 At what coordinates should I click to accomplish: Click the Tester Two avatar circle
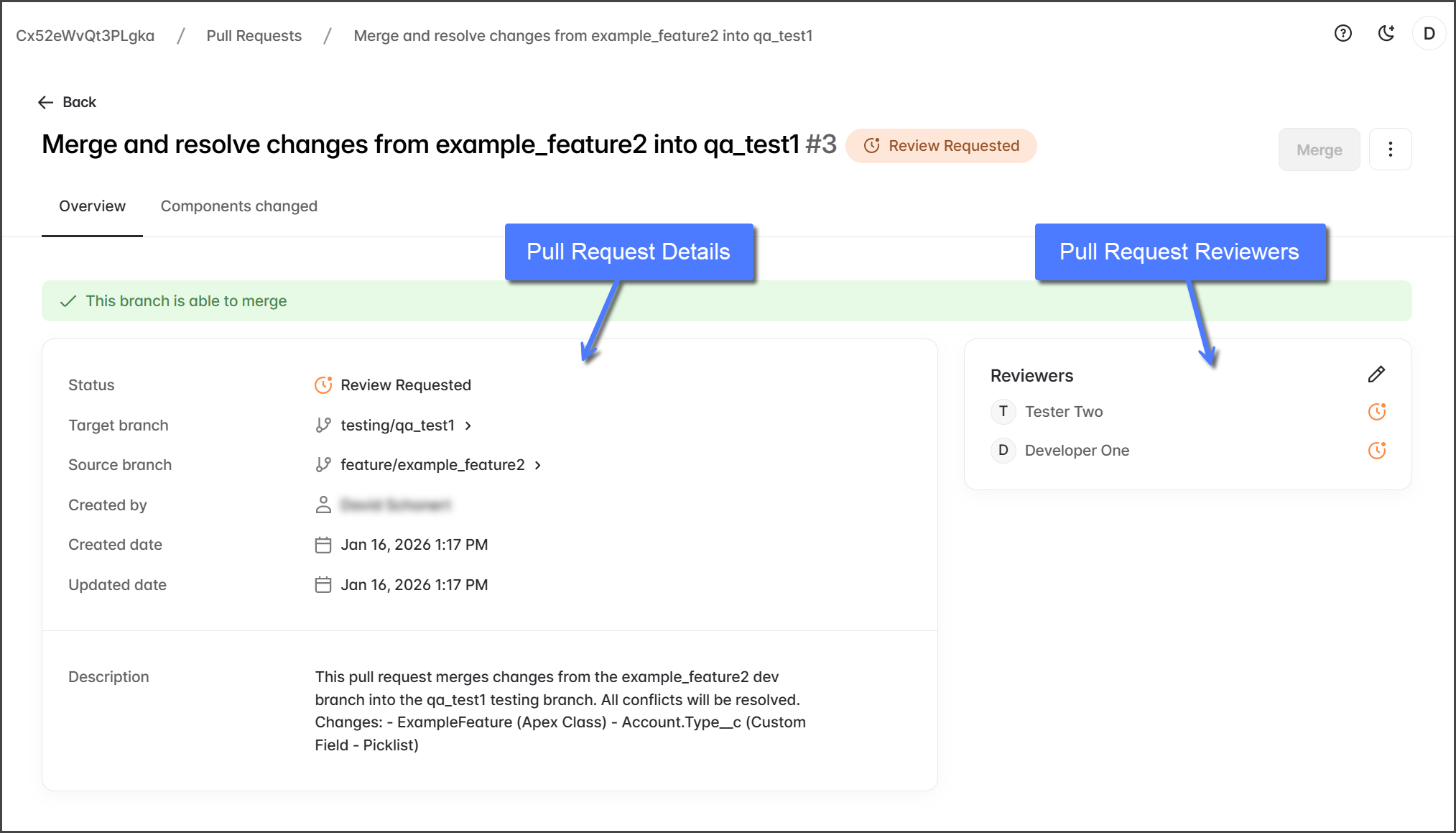coord(1003,412)
